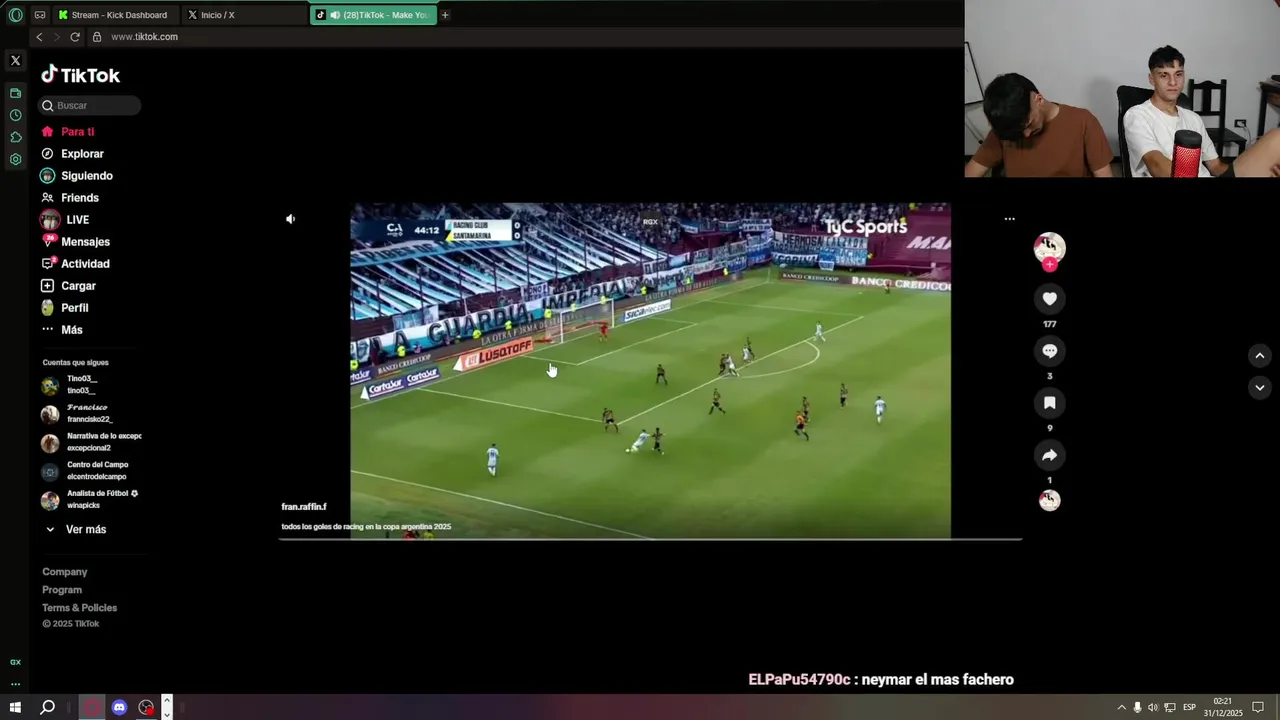Bookmark the video
1280x720 pixels.
tap(1049, 403)
